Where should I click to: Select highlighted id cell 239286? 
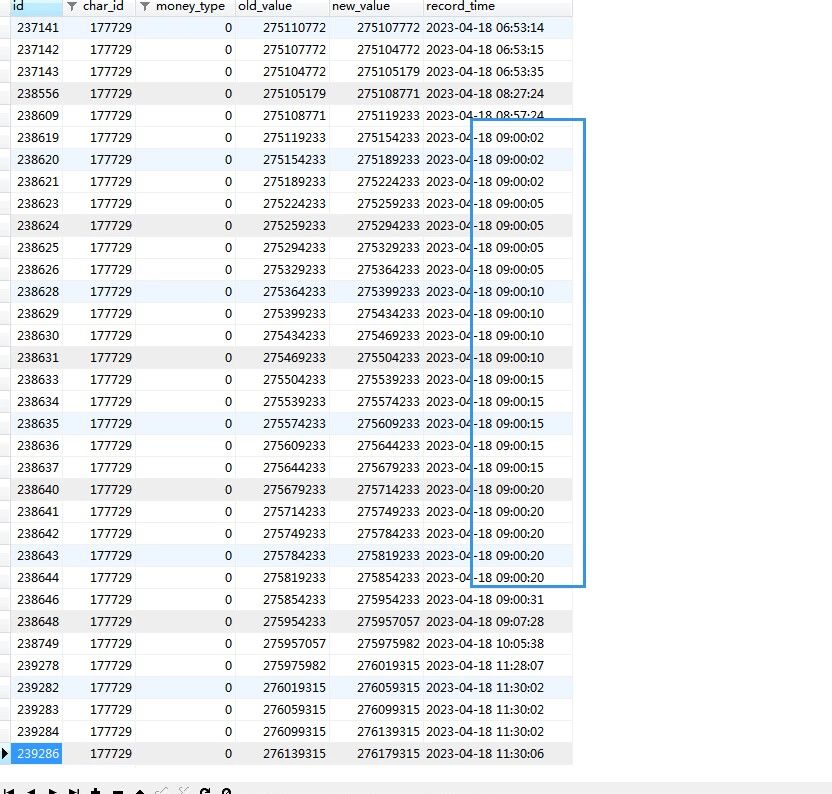coord(38,753)
